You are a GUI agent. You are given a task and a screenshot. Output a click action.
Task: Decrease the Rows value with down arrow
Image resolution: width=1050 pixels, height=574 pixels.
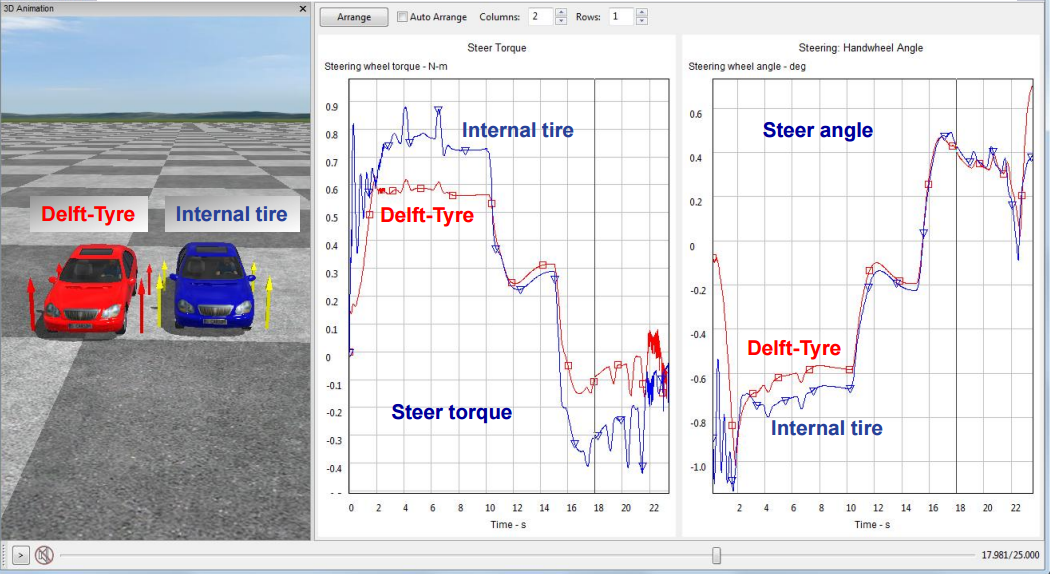(x=642, y=21)
